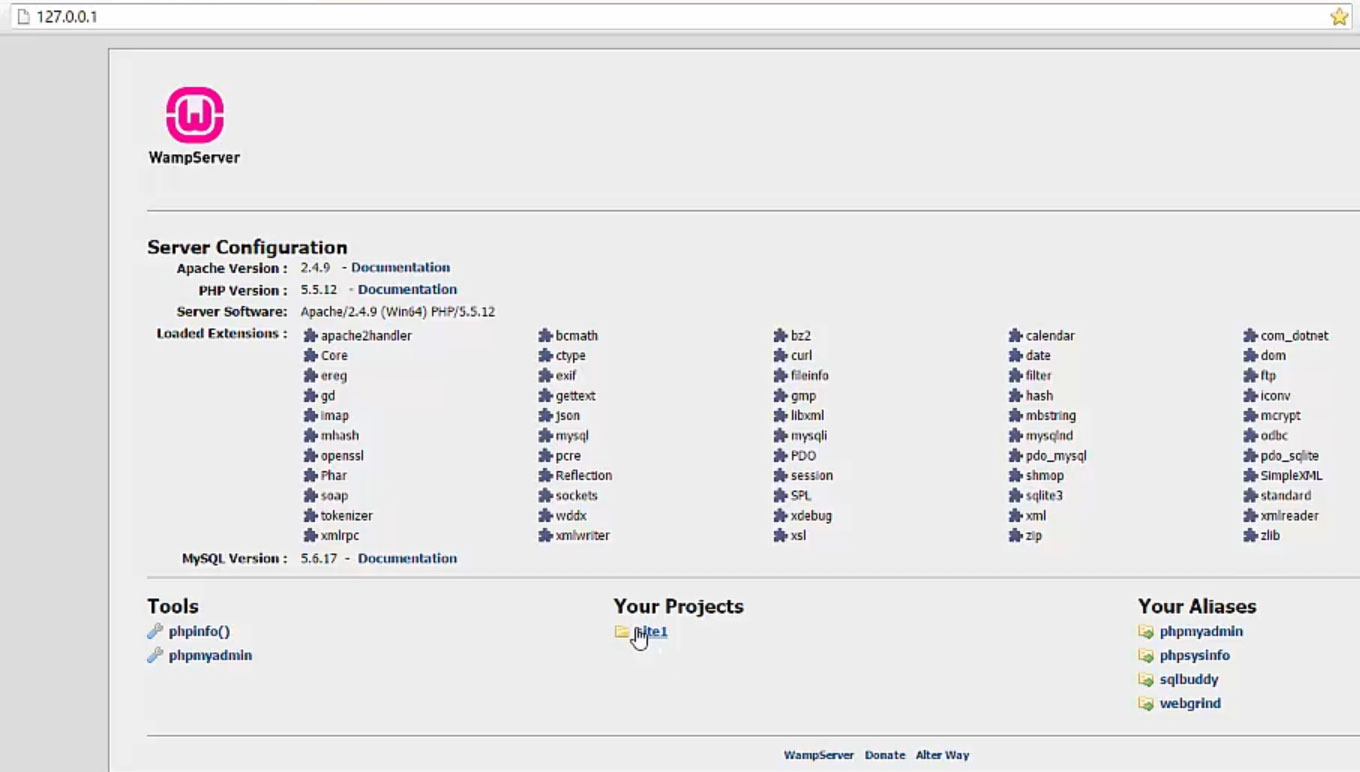Click the puzzle icon beside xdebug
Screen dimensions: 1360x772
coord(781,516)
